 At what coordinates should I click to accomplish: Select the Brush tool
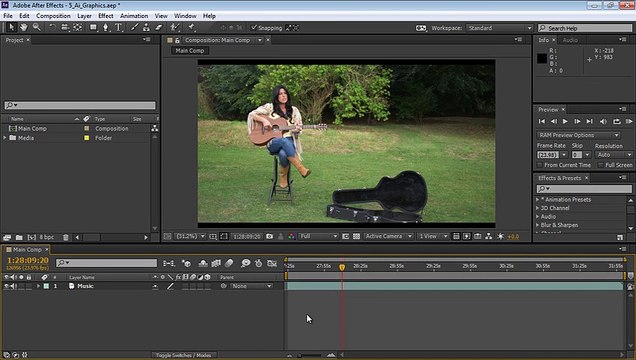pos(134,27)
